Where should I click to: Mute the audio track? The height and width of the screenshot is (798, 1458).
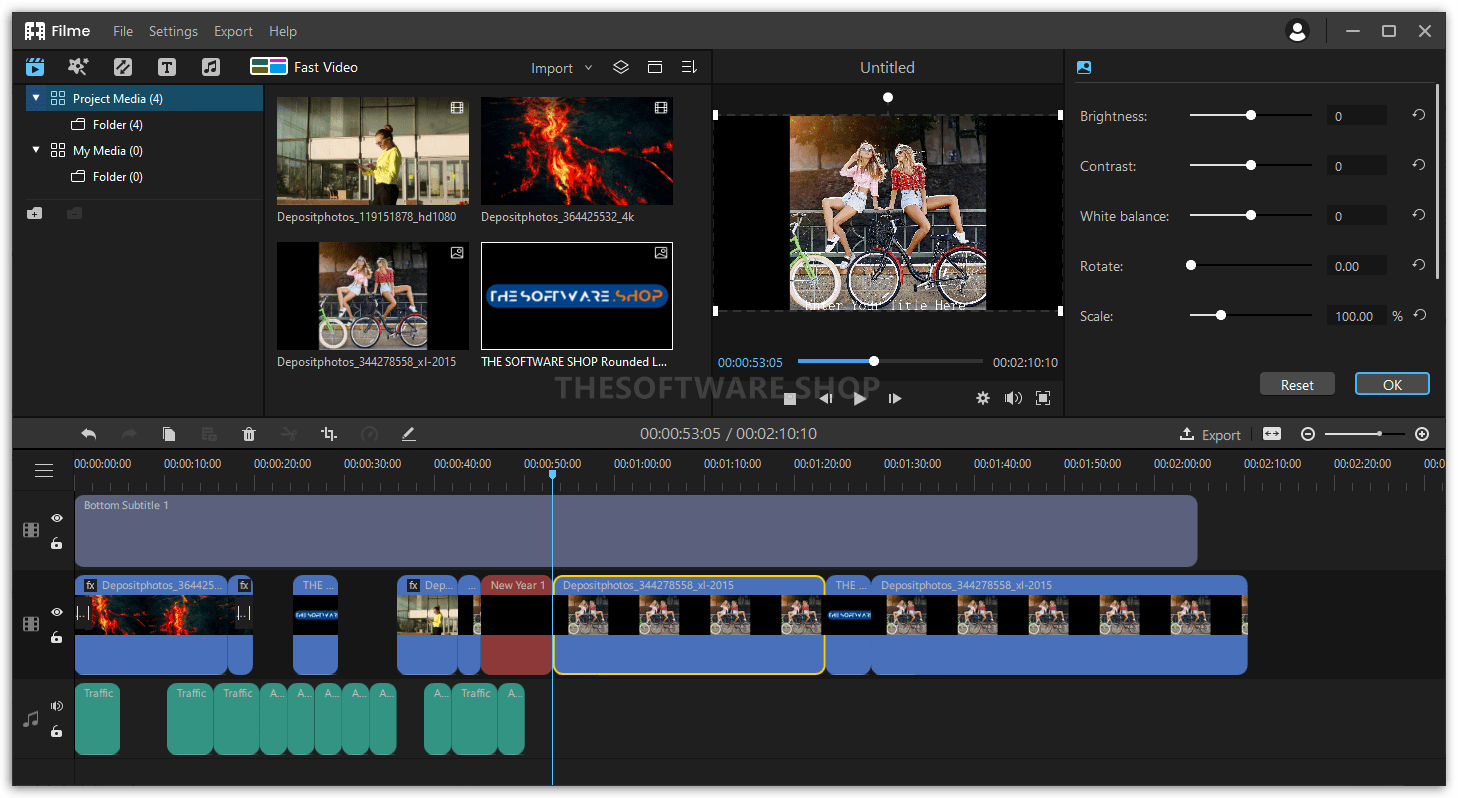pyautogui.click(x=56, y=705)
